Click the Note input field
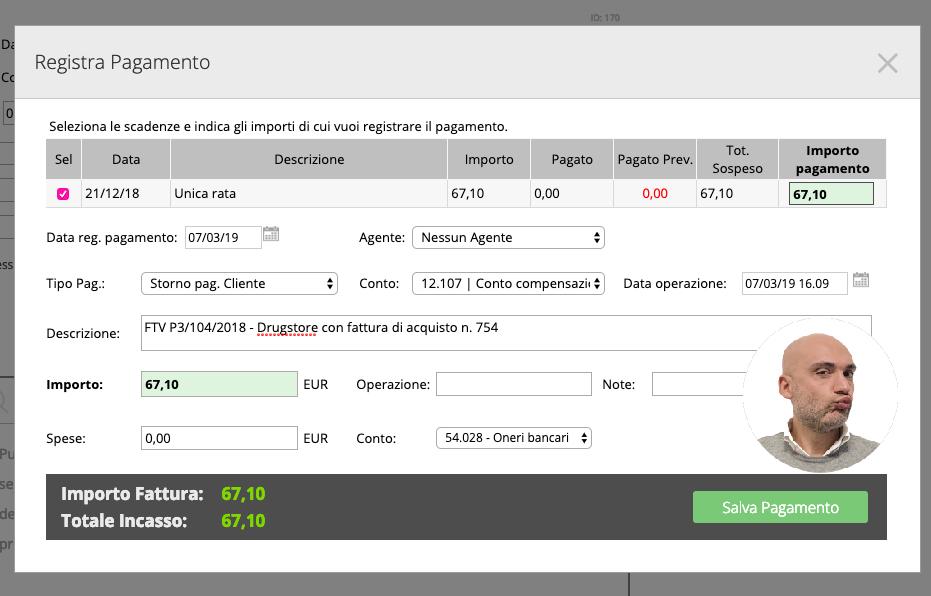 click(x=698, y=384)
